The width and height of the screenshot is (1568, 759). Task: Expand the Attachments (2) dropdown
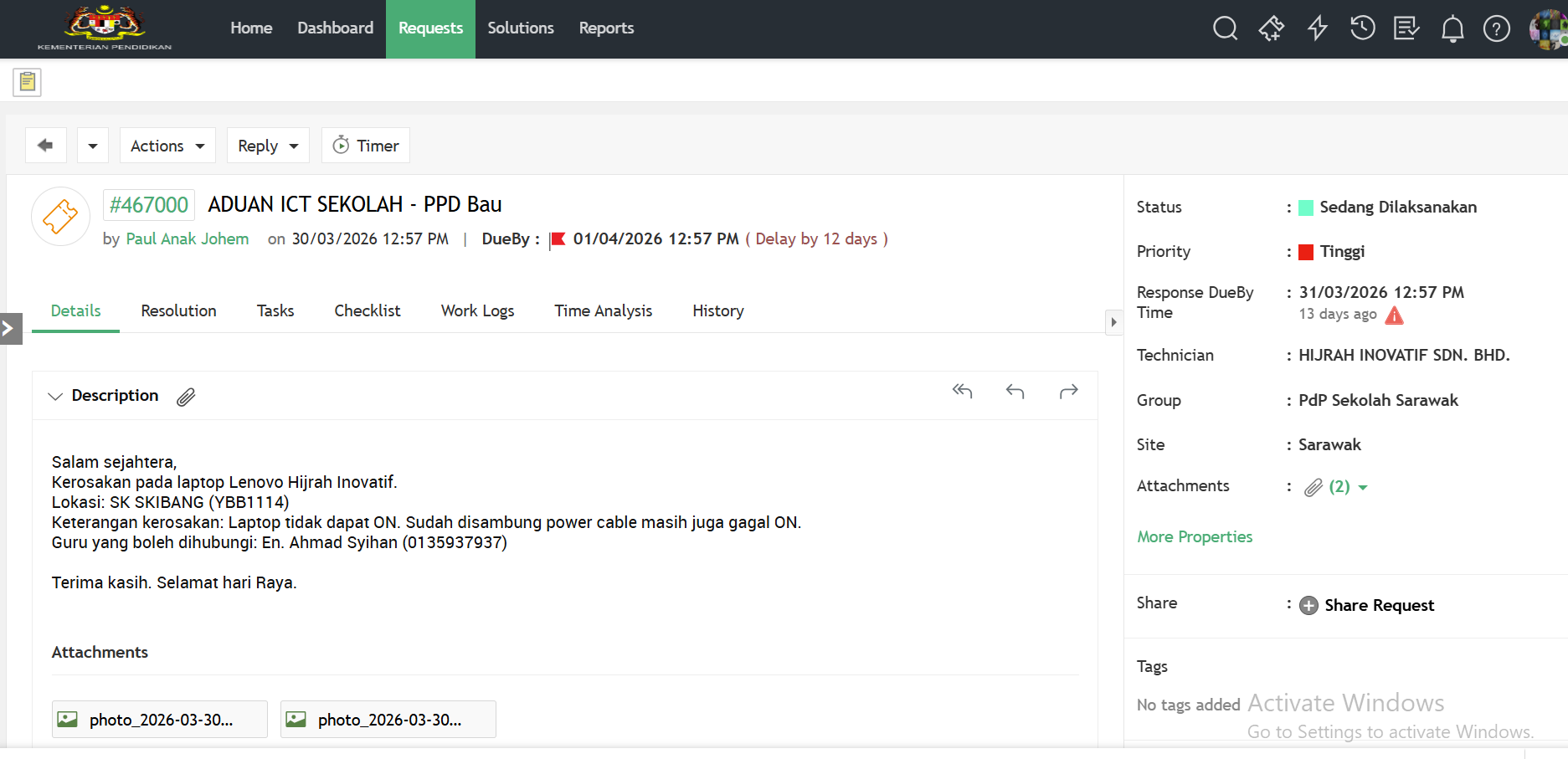[1362, 487]
